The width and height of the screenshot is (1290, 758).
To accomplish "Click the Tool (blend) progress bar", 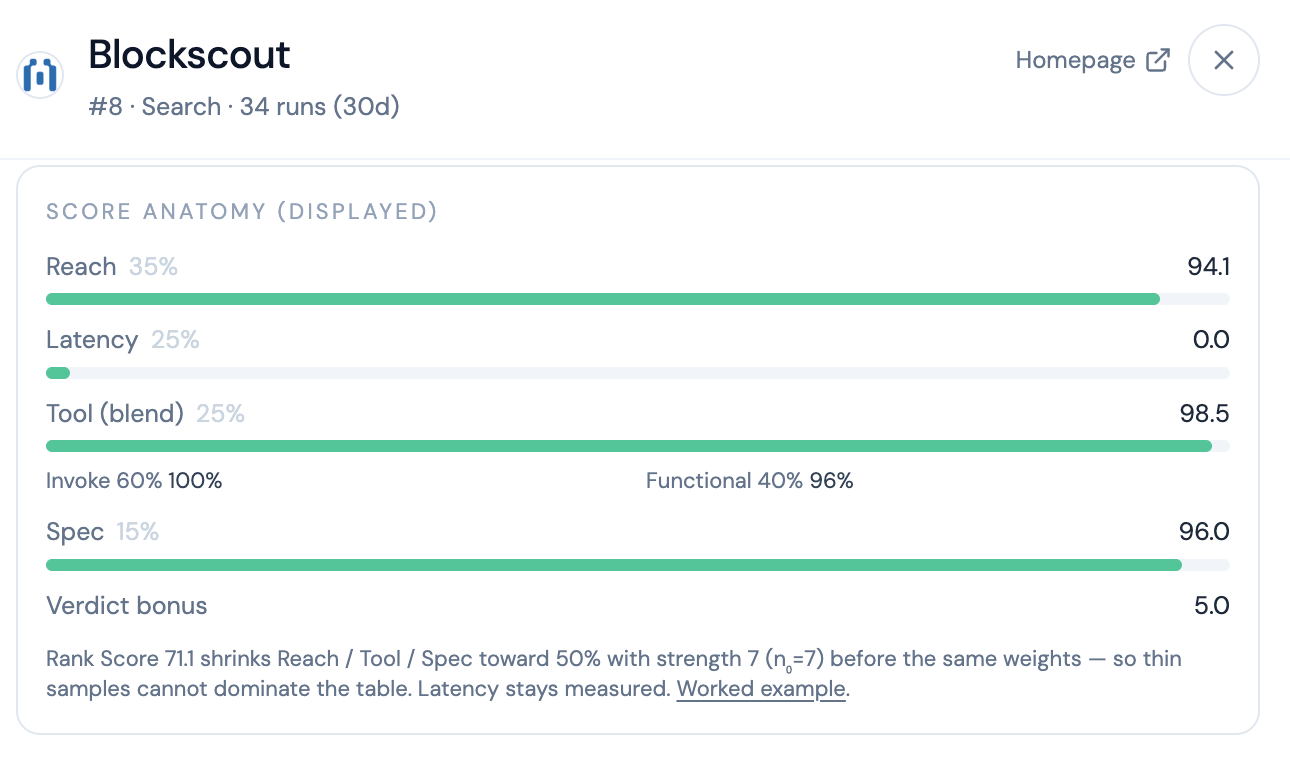I will [638, 446].
